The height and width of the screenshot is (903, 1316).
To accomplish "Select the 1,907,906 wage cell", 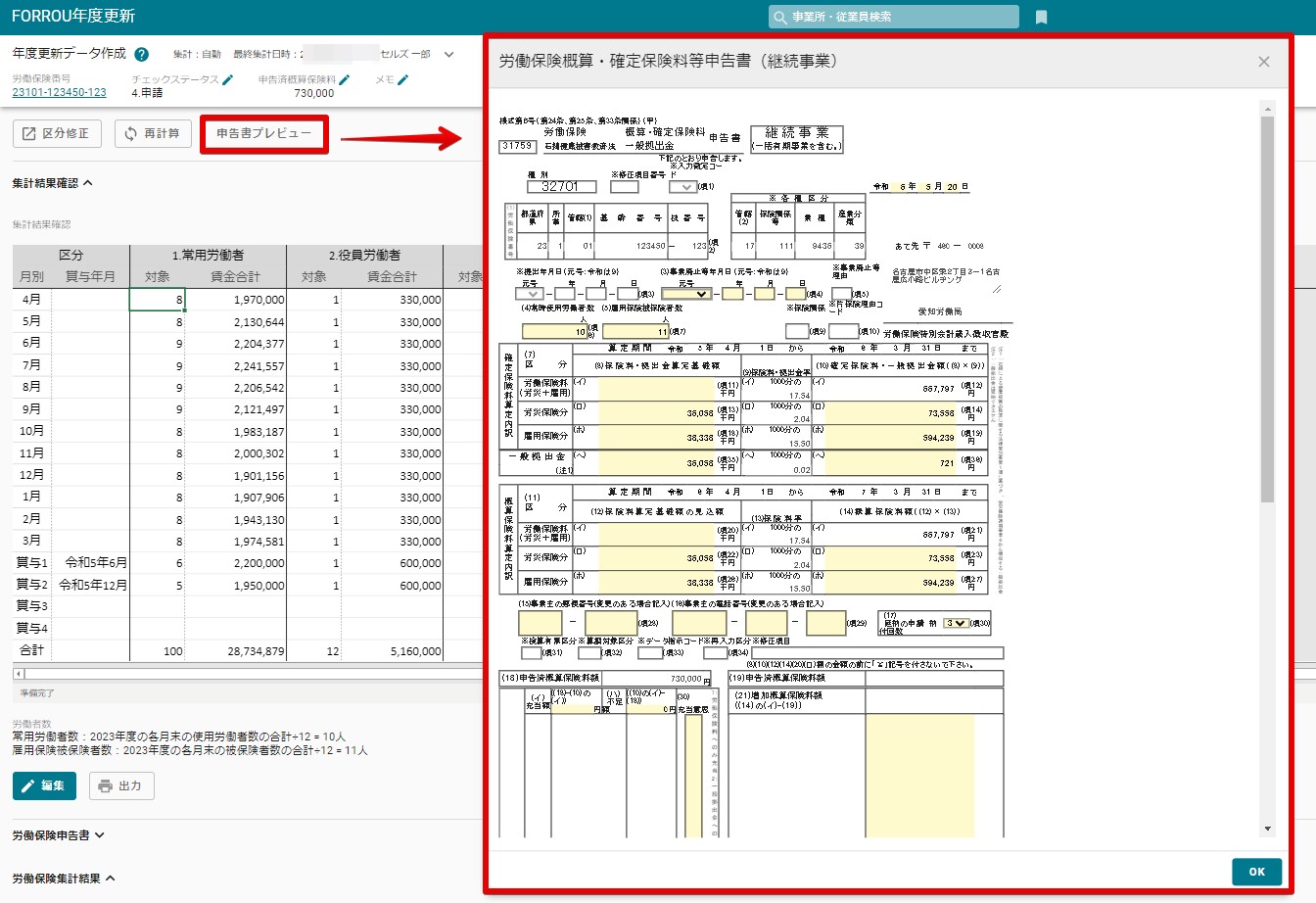I will (235, 498).
